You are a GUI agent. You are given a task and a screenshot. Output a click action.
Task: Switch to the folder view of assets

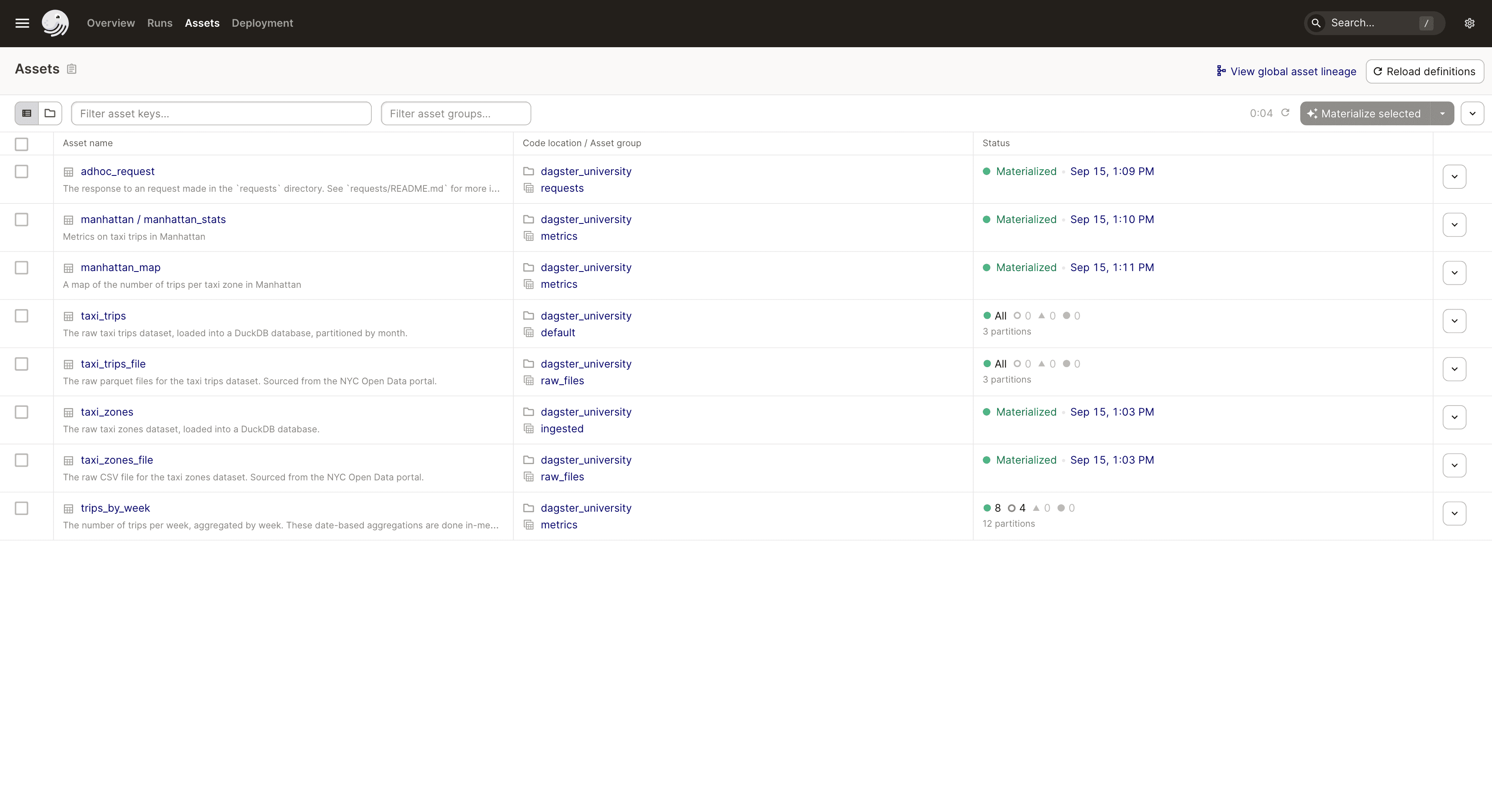(50, 113)
